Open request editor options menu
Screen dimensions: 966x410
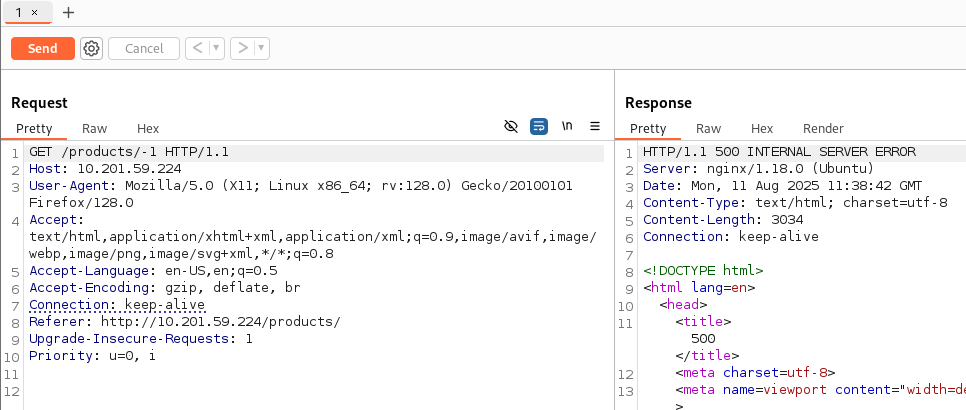coord(595,126)
